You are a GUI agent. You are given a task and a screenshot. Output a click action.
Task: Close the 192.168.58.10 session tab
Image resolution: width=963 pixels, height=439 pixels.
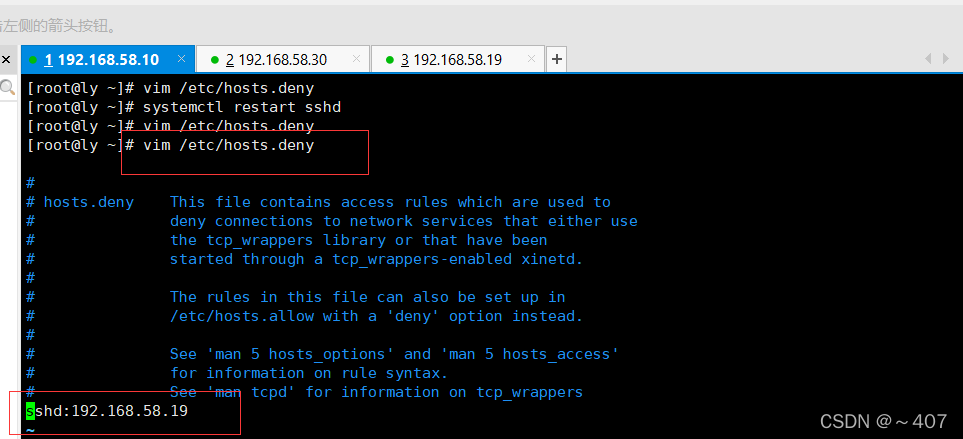tap(181, 59)
